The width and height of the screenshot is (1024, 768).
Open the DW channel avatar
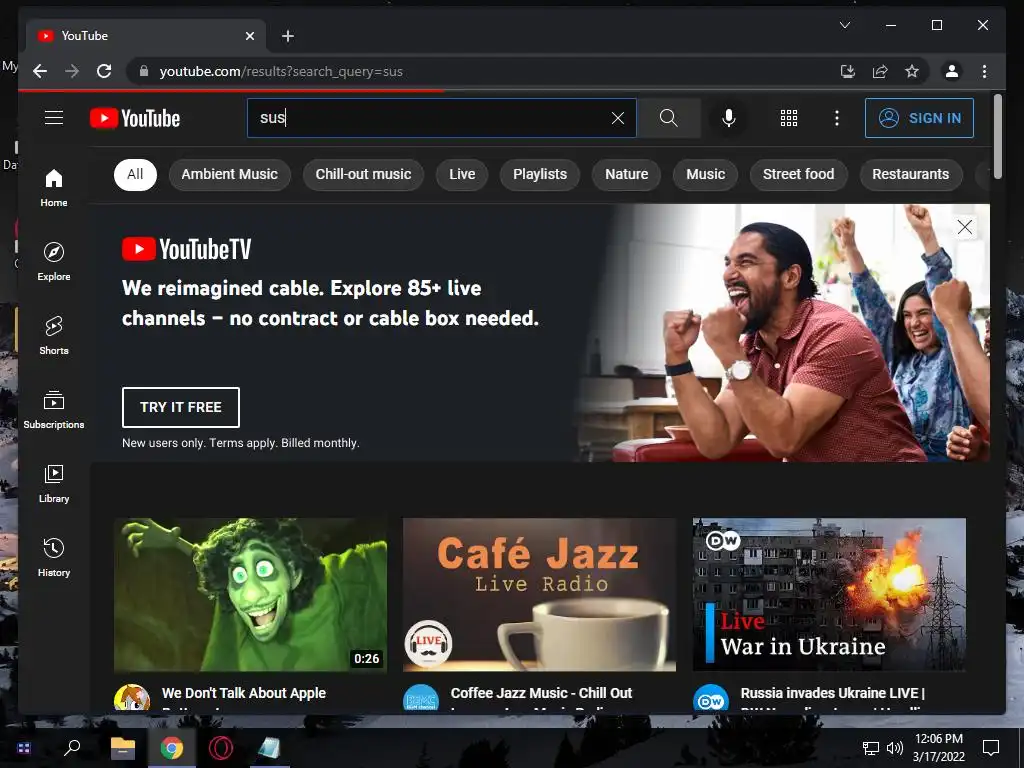click(x=711, y=699)
